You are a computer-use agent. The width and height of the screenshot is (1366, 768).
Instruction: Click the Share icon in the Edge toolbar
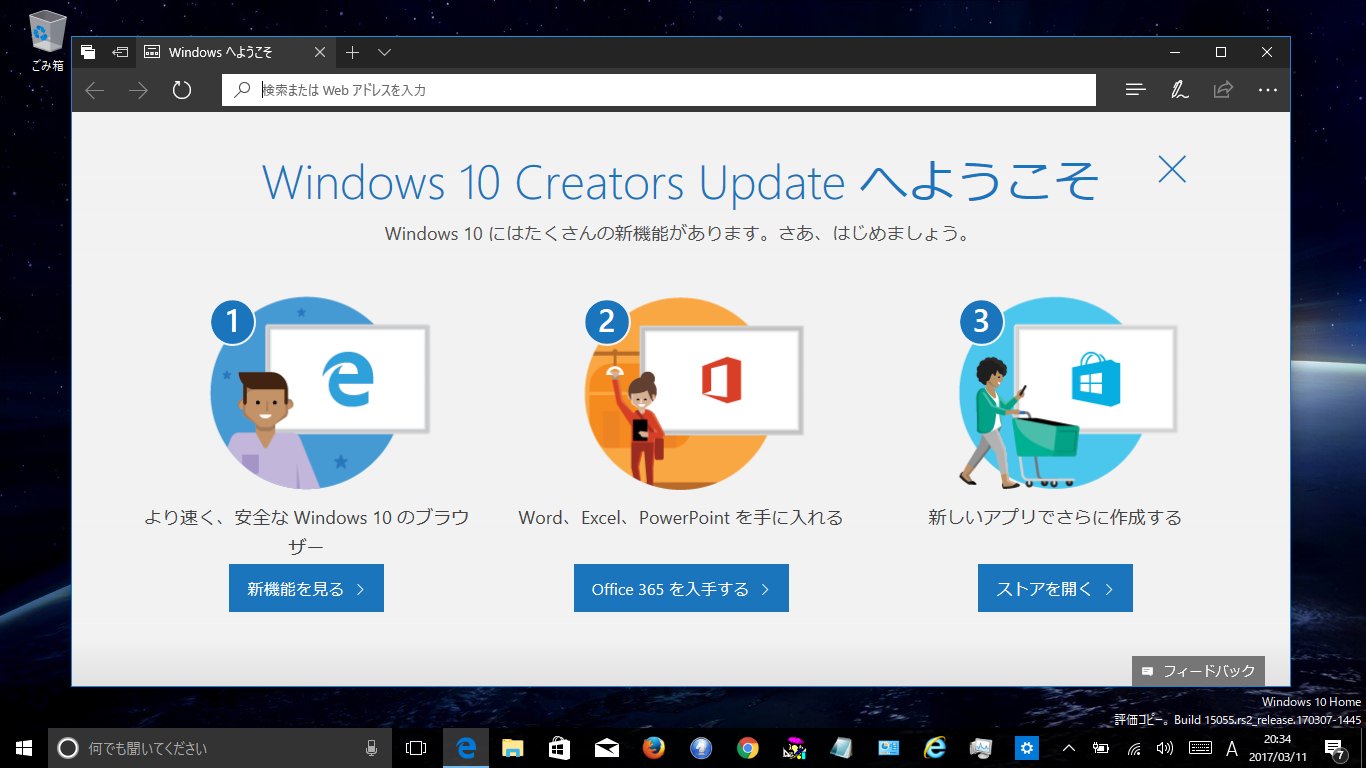(1223, 90)
